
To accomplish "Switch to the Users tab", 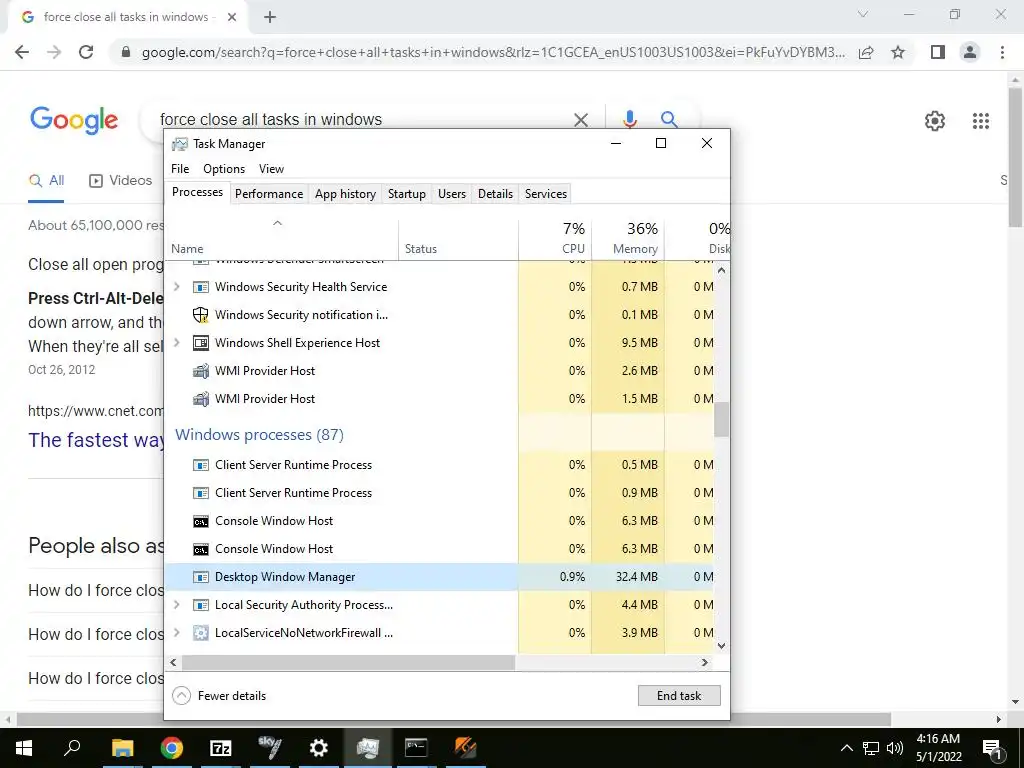I will (452, 193).
